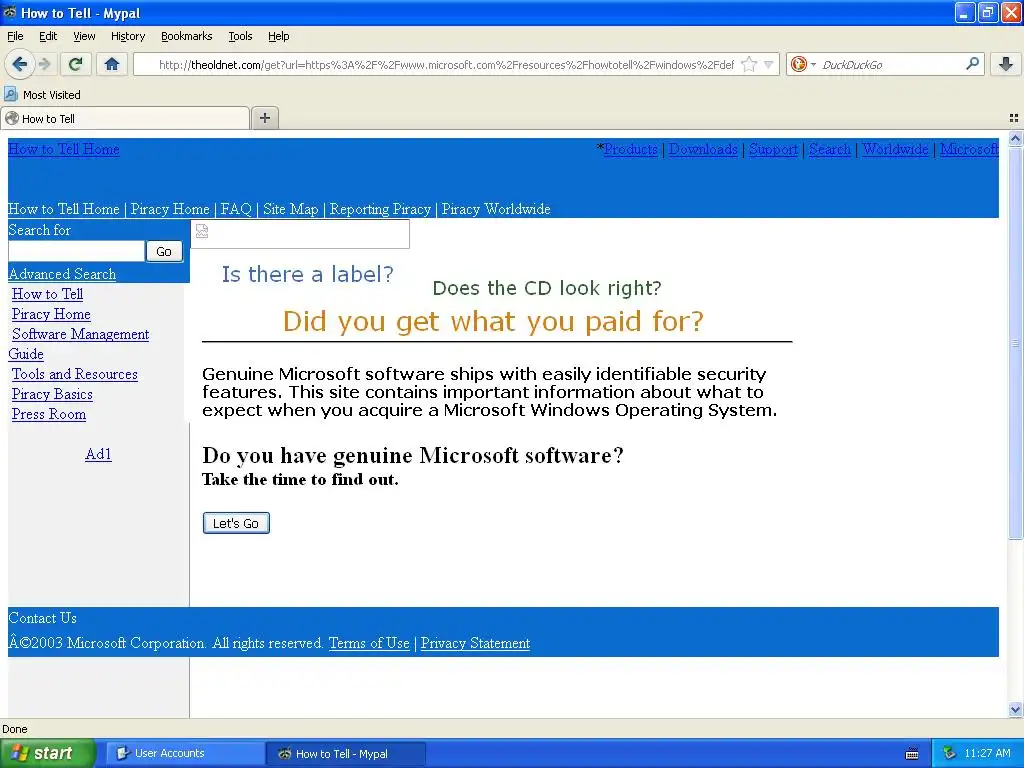1024x768 pixels.
Task: Click the page scrollbar up arrow
Action: pyautogui.click(x=1015, y=138)
